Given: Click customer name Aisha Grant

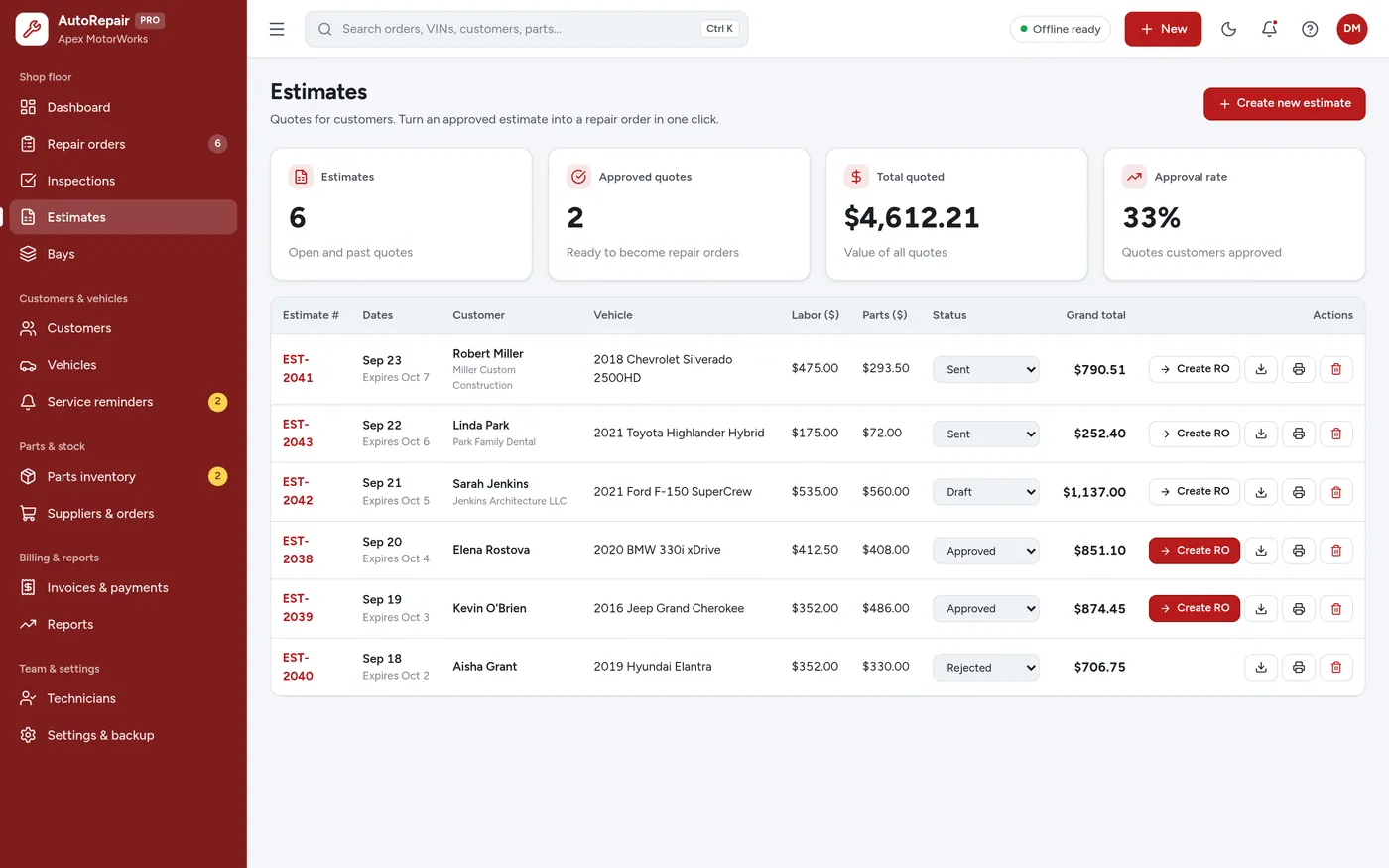Looking at the screenshot, I should (x=485, y=667).
